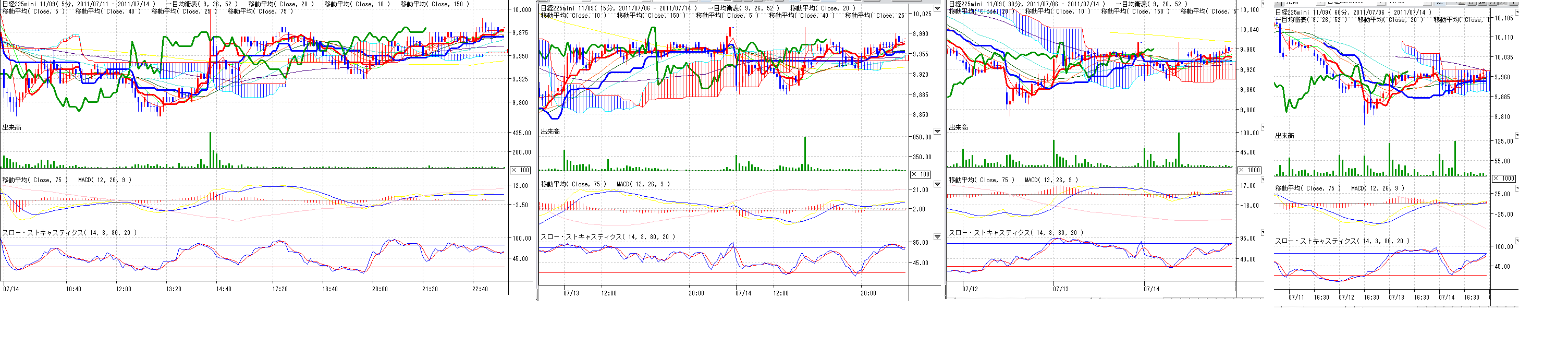Expand the stochastics panel arrow in 15分 chart

(x=937, y=237)
